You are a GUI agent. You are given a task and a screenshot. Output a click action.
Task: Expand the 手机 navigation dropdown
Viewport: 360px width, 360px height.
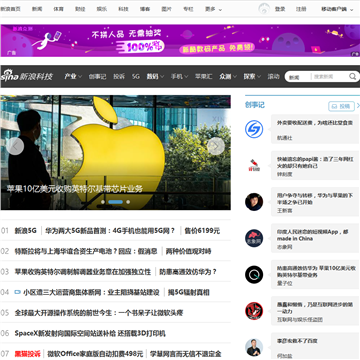click(x=179, y=76)
